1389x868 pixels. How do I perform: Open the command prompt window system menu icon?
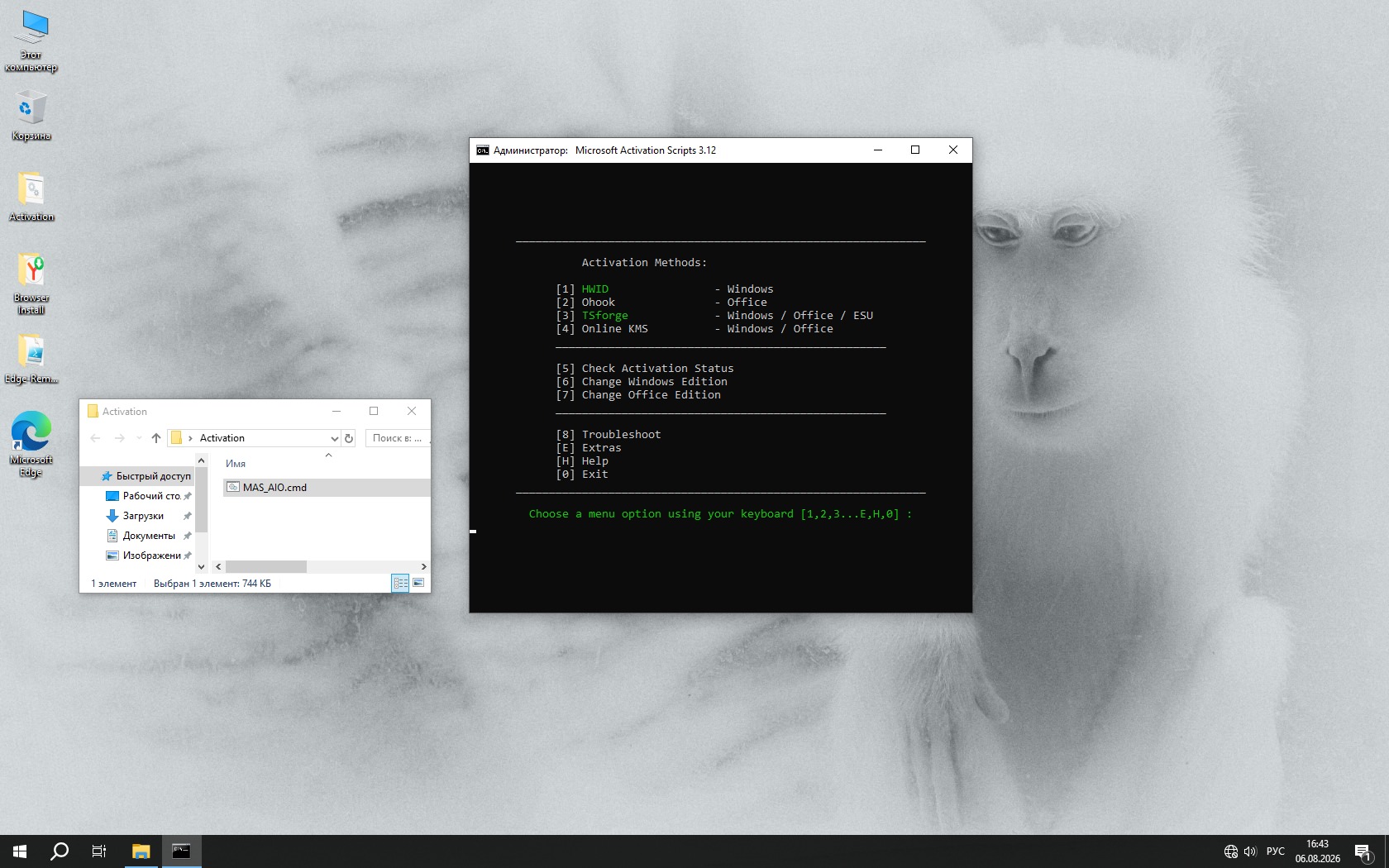(x=483, y=150)
